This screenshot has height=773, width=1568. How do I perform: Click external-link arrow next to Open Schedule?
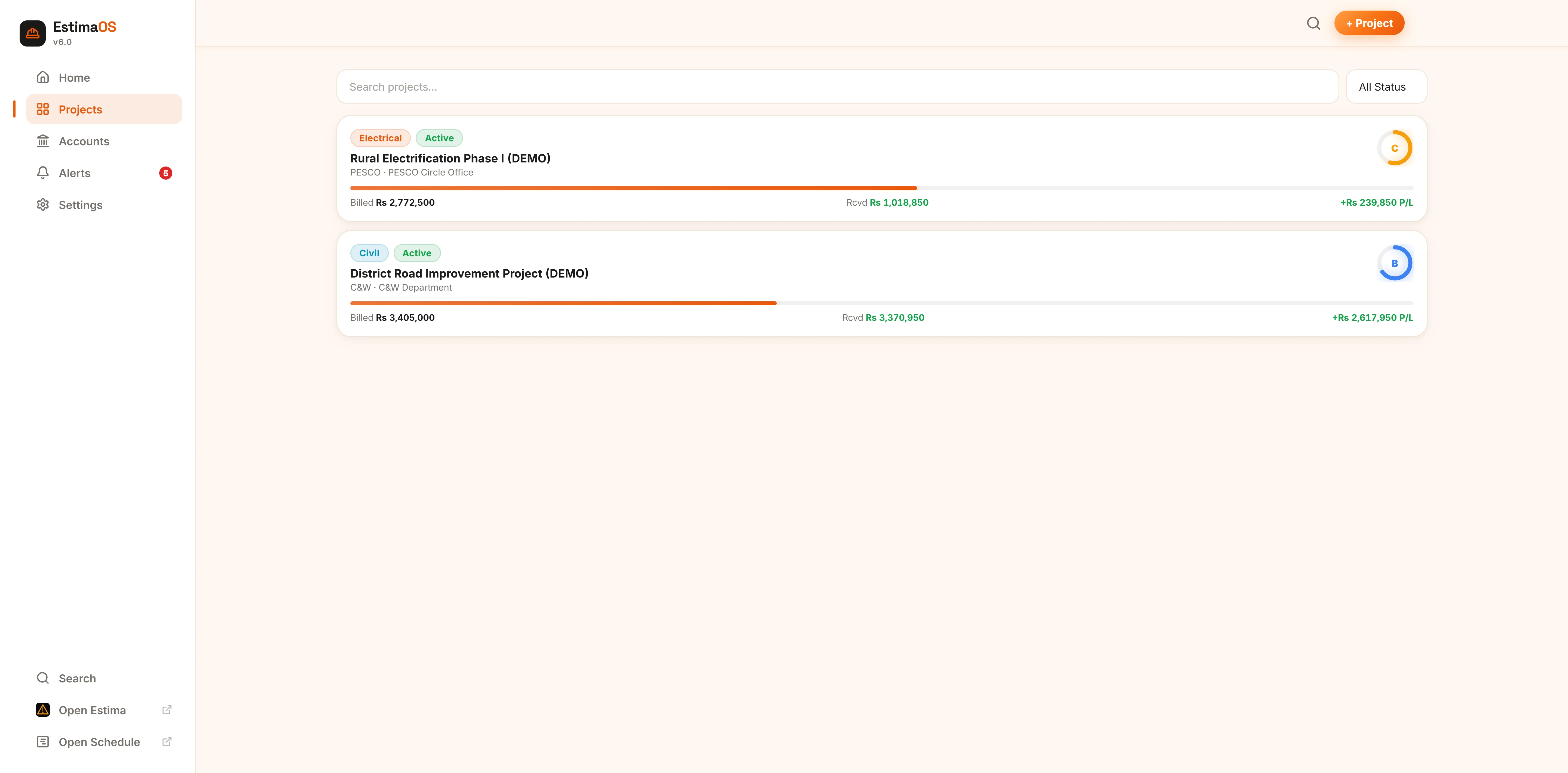point(167,742)
